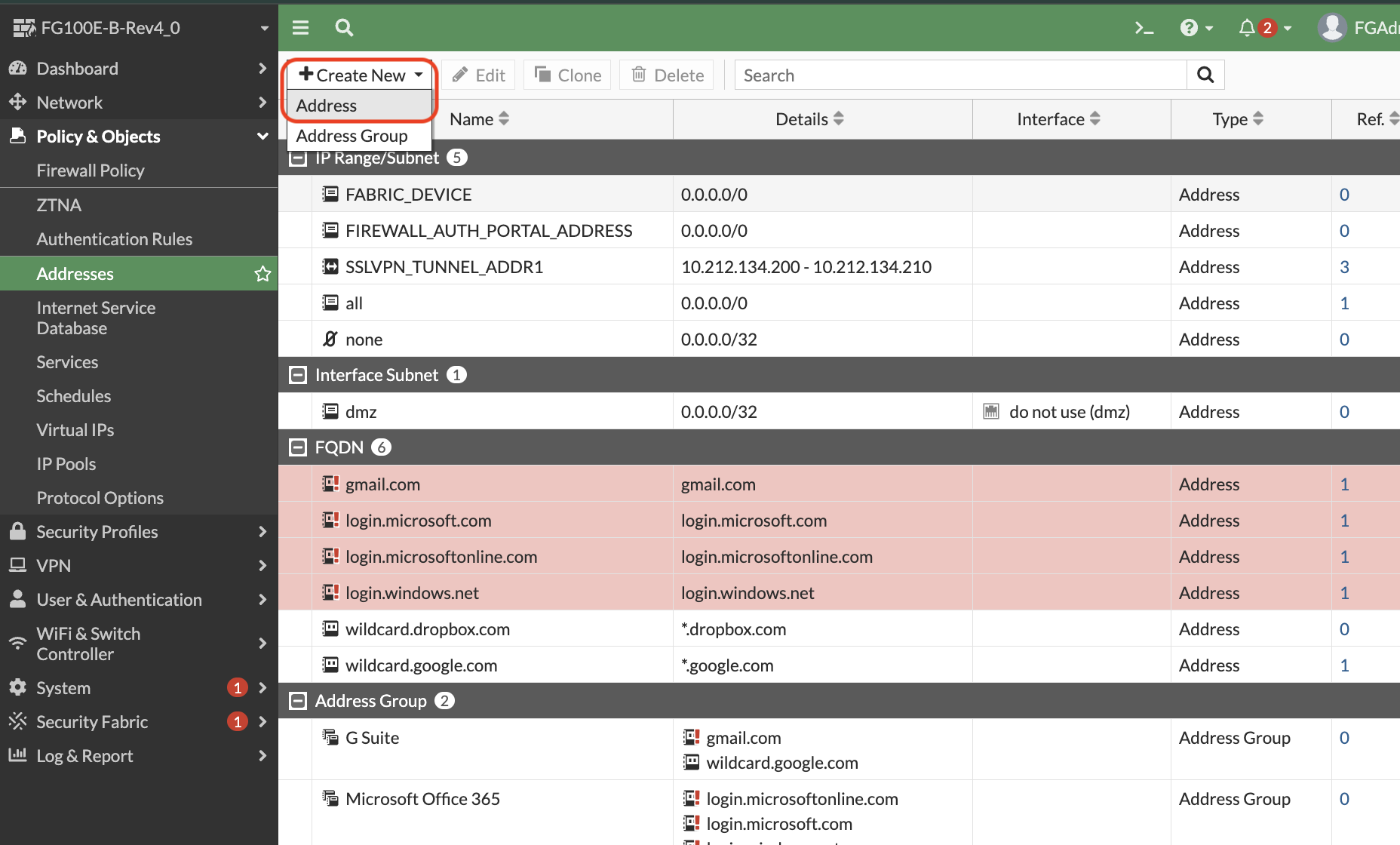Select the FABRIC_DEVICE address icon
The height and width of the screenshot is (845, 1400).
click(330, 194)
